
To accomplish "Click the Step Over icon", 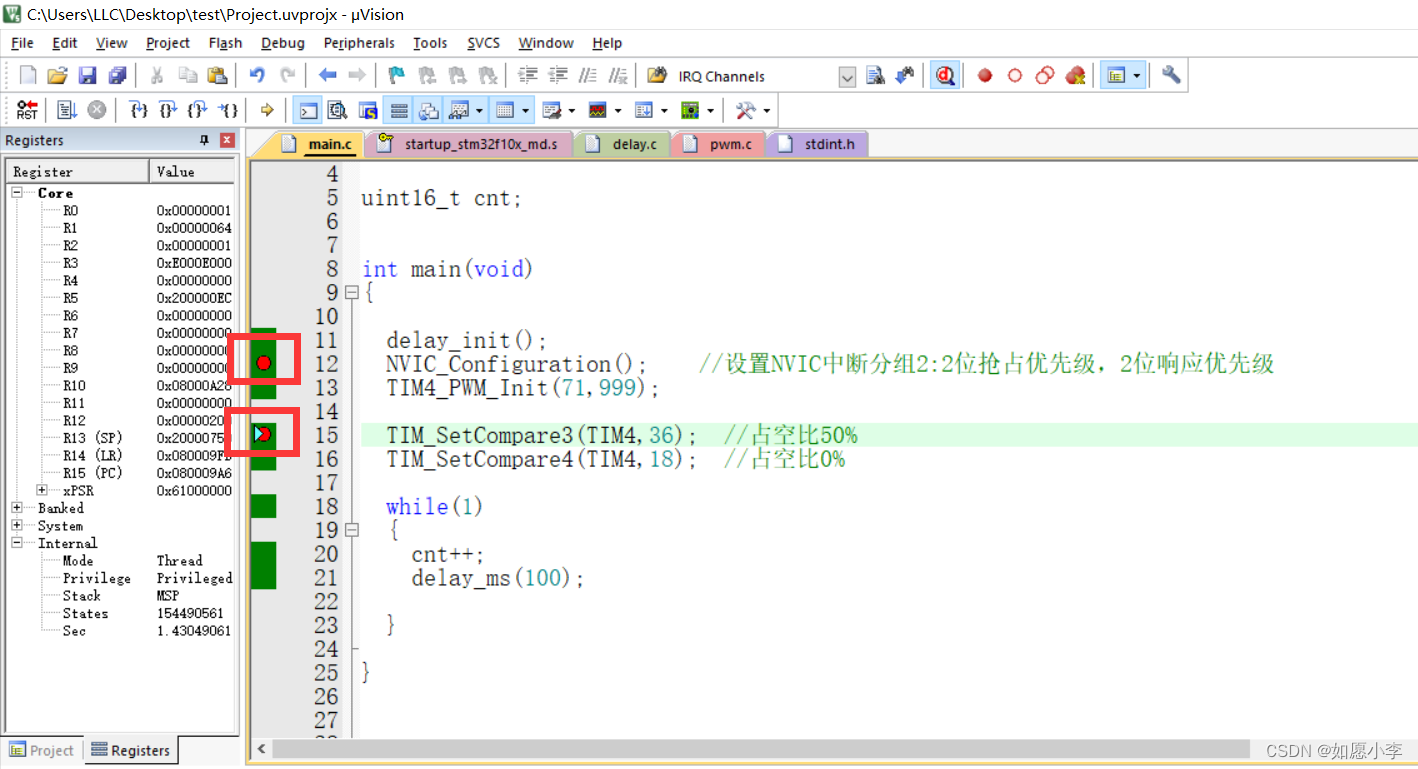I will click(168, 110).
